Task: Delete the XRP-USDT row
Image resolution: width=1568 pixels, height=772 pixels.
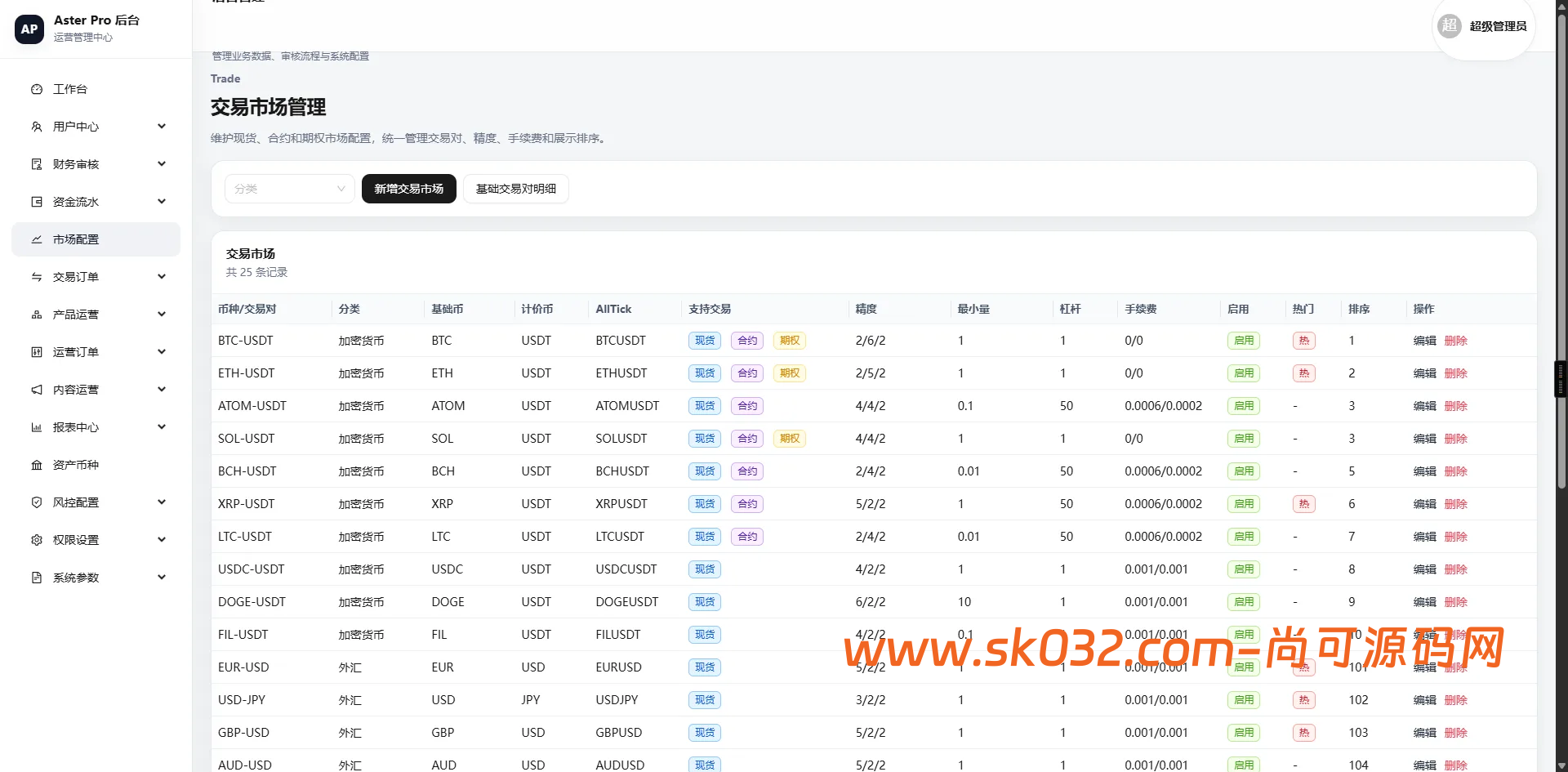Action: (x=1455, y=504)
